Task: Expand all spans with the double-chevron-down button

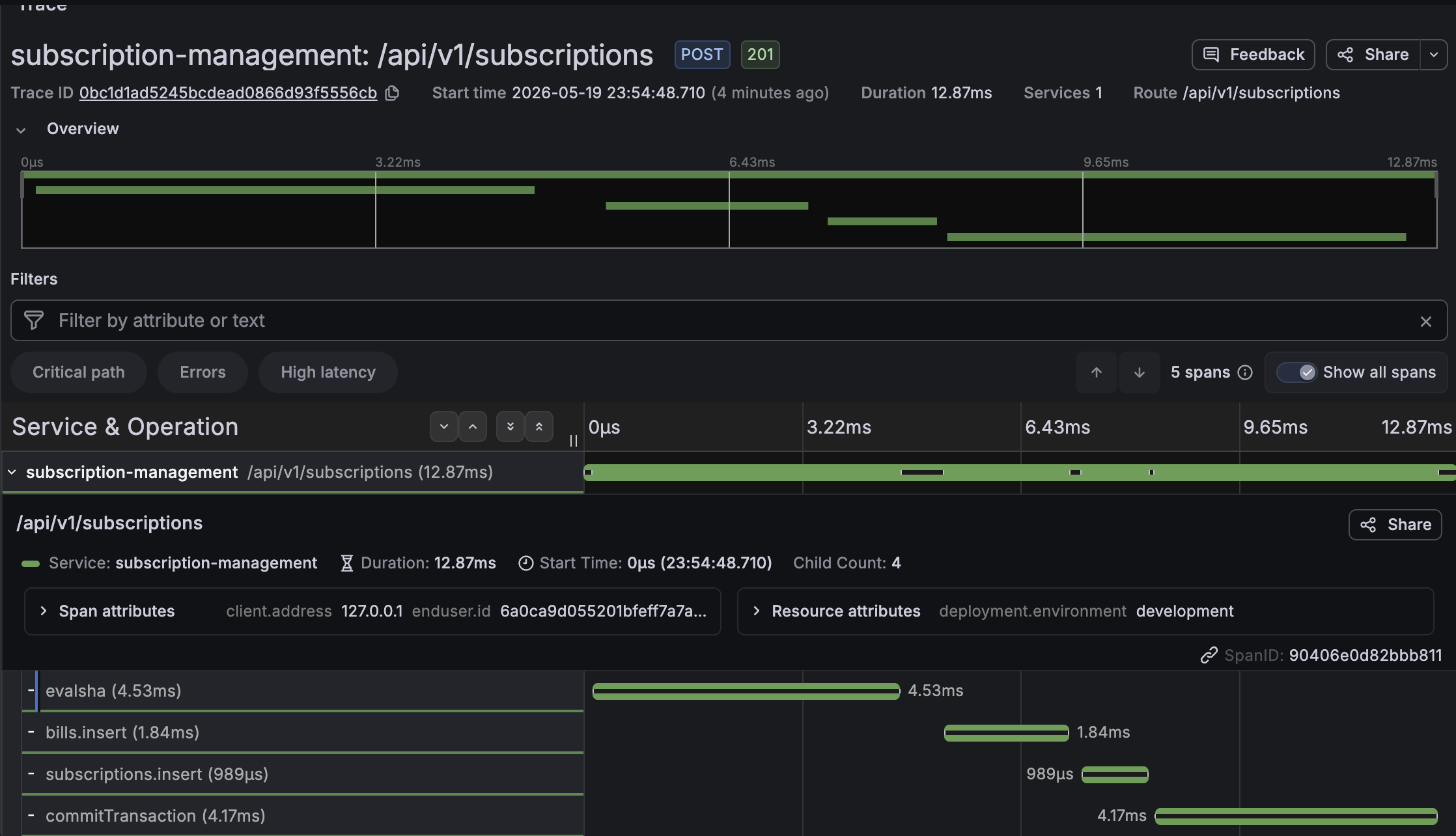Action: point(511,427)
